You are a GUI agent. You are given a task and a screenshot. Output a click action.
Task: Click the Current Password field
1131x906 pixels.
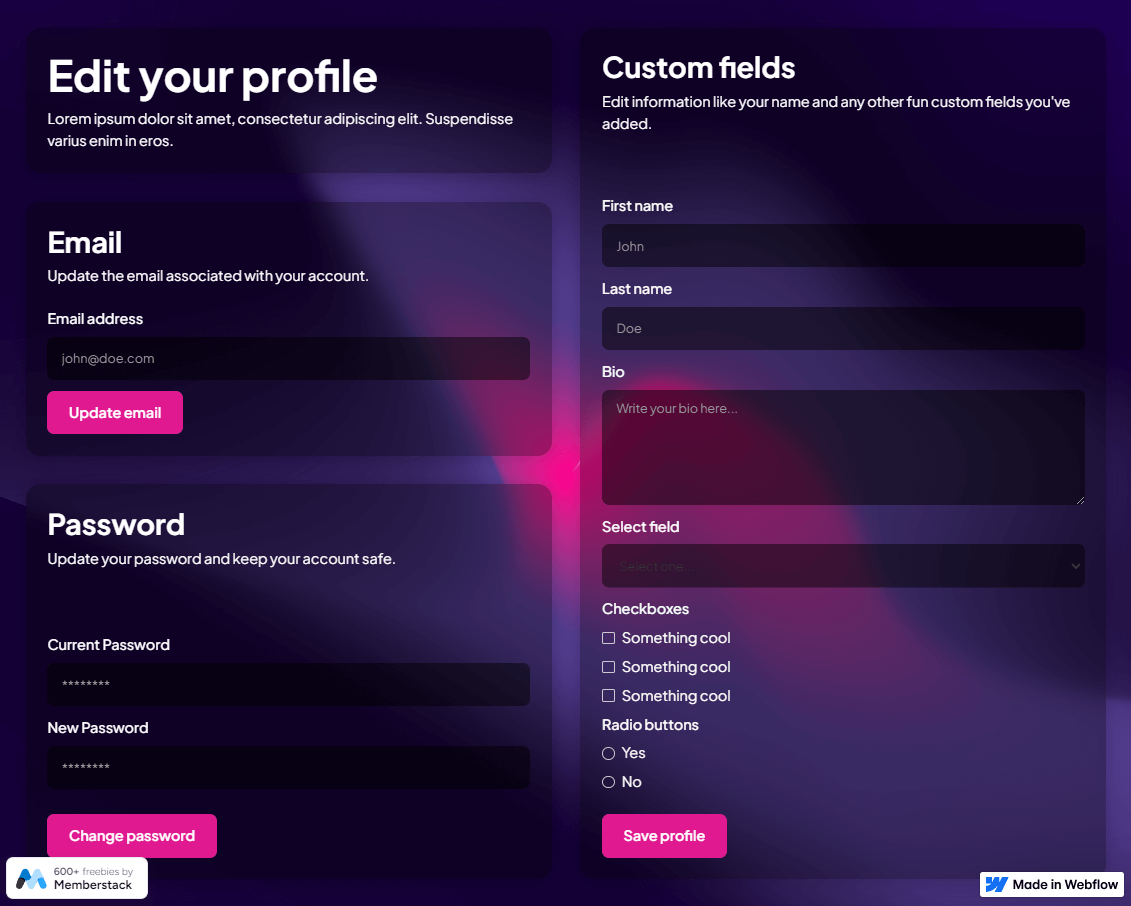click(288, 684)
